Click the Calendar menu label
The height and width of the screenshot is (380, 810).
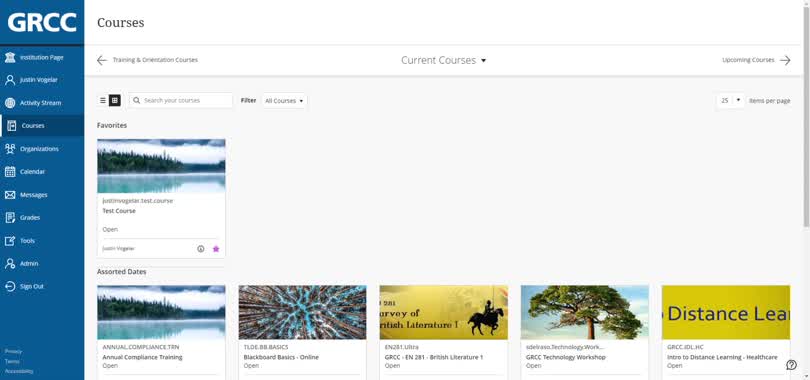[32, 171]
